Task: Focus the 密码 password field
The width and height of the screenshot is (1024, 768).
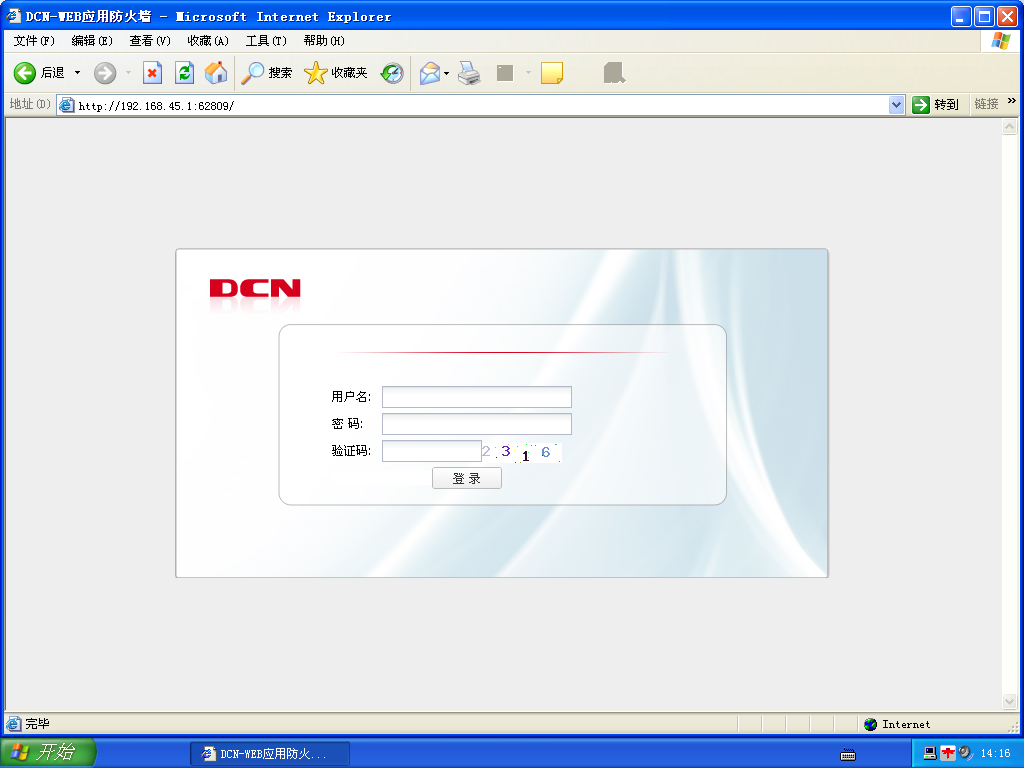Action: coord(477,424)
